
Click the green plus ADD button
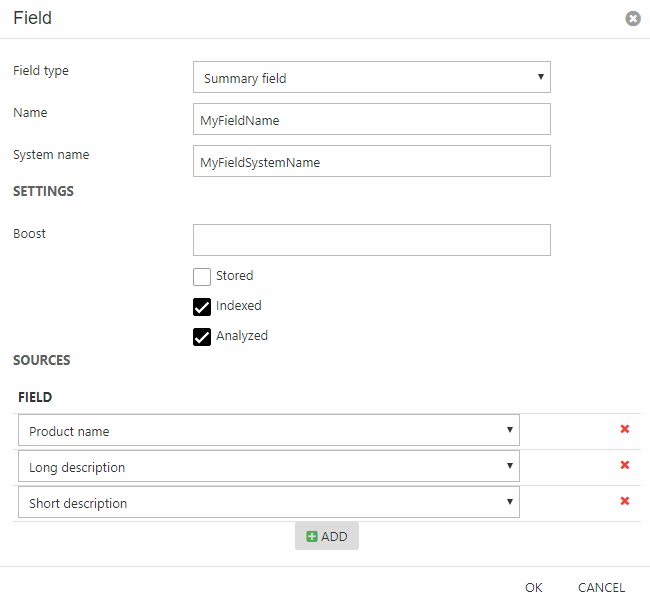point(327,536)
